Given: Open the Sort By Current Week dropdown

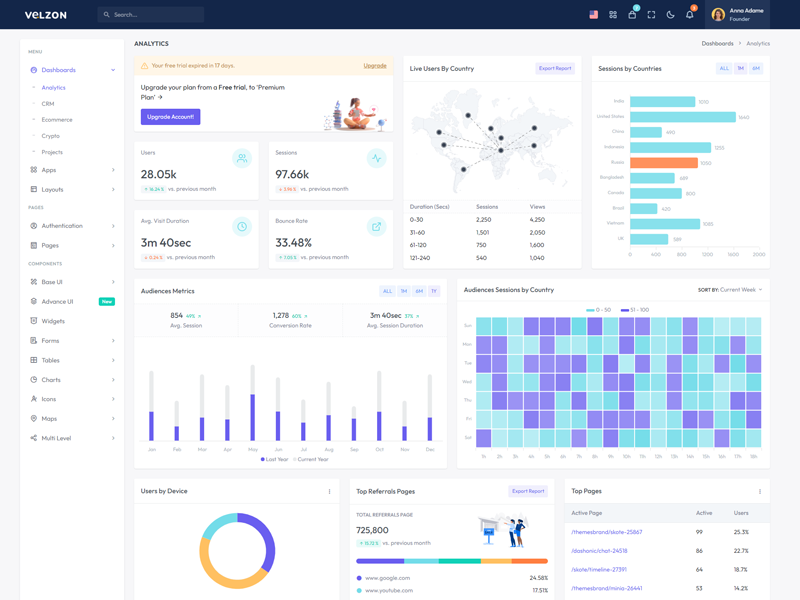Looking at the screenshot, I should click(x=730, y=290).
